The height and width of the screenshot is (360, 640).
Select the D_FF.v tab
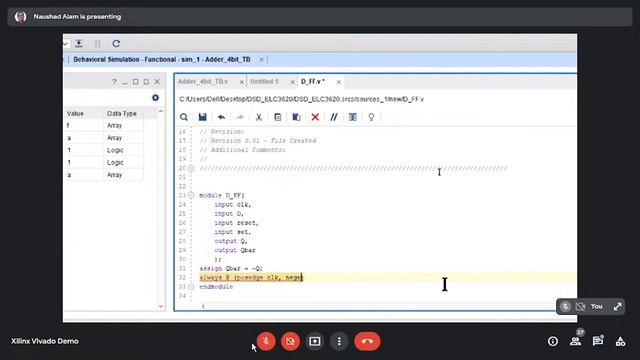point(313,82)
